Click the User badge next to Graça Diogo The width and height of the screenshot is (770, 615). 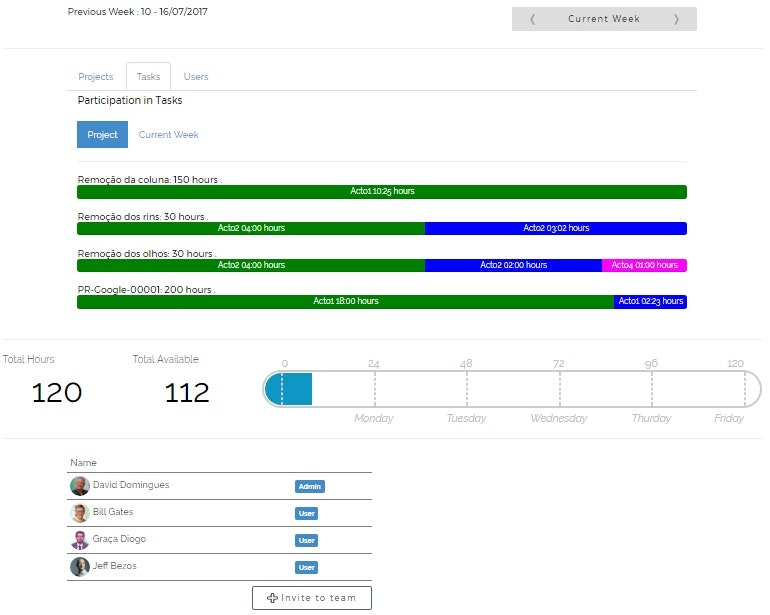click(306, 540)
